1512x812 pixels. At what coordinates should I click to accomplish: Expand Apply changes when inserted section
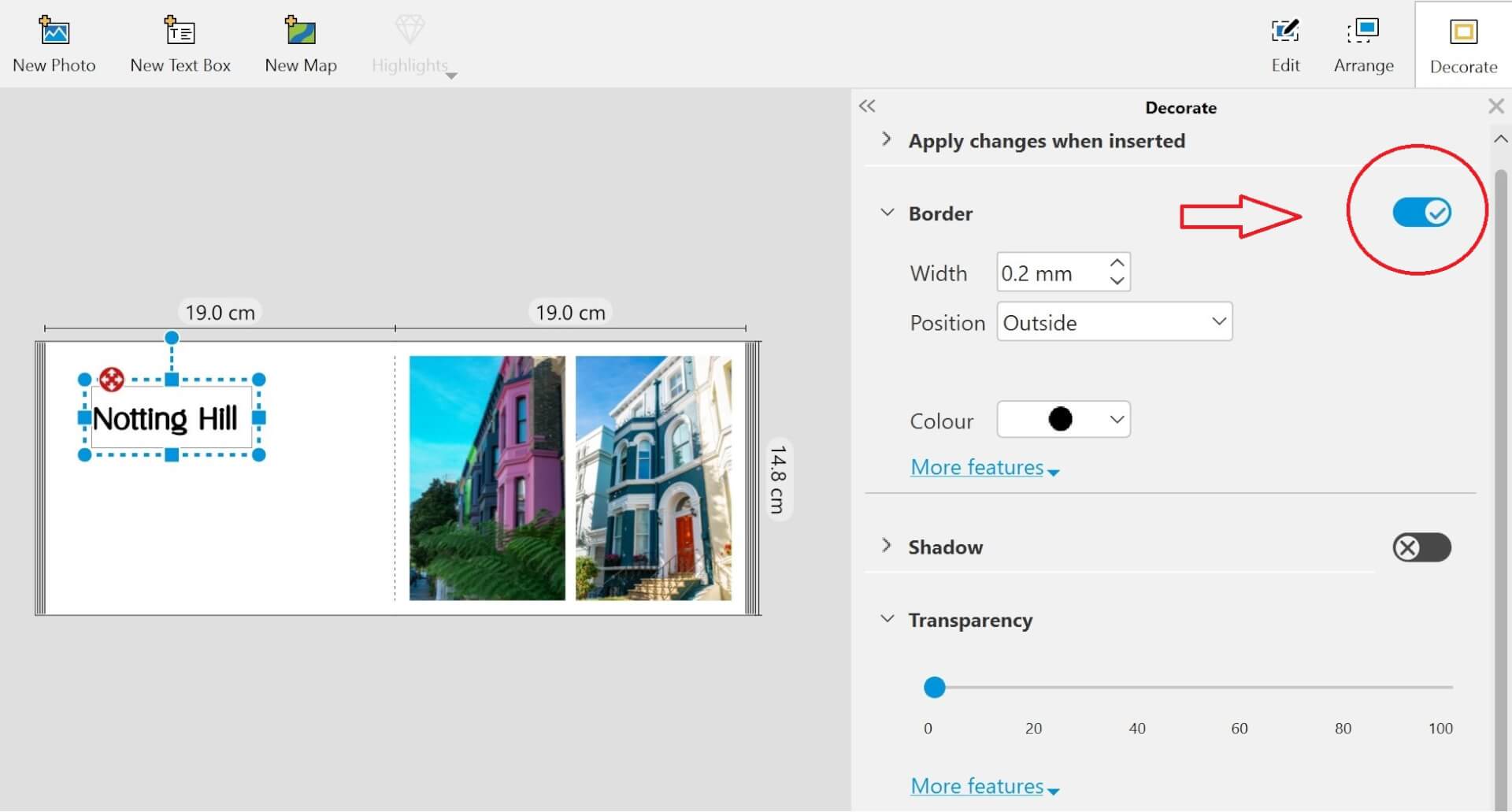click(x=887, y=139)
